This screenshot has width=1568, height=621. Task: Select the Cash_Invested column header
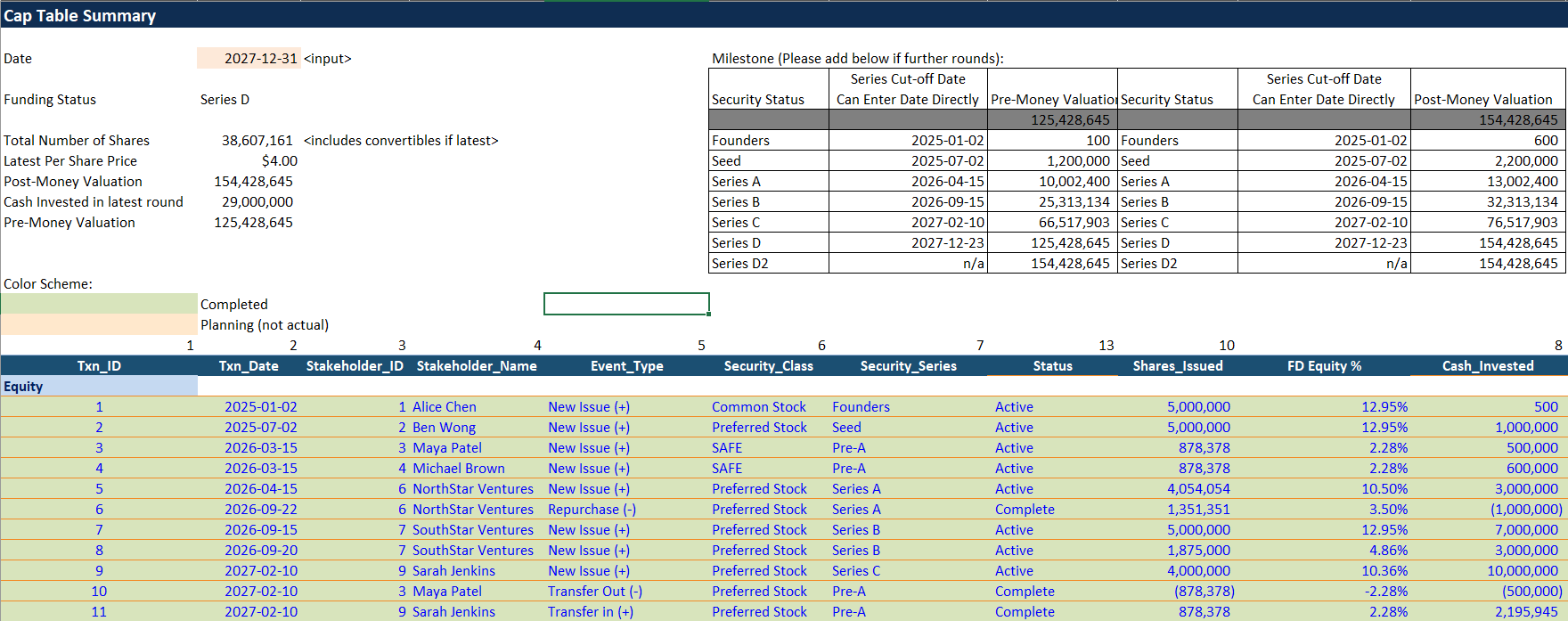tap(1488, 366)
